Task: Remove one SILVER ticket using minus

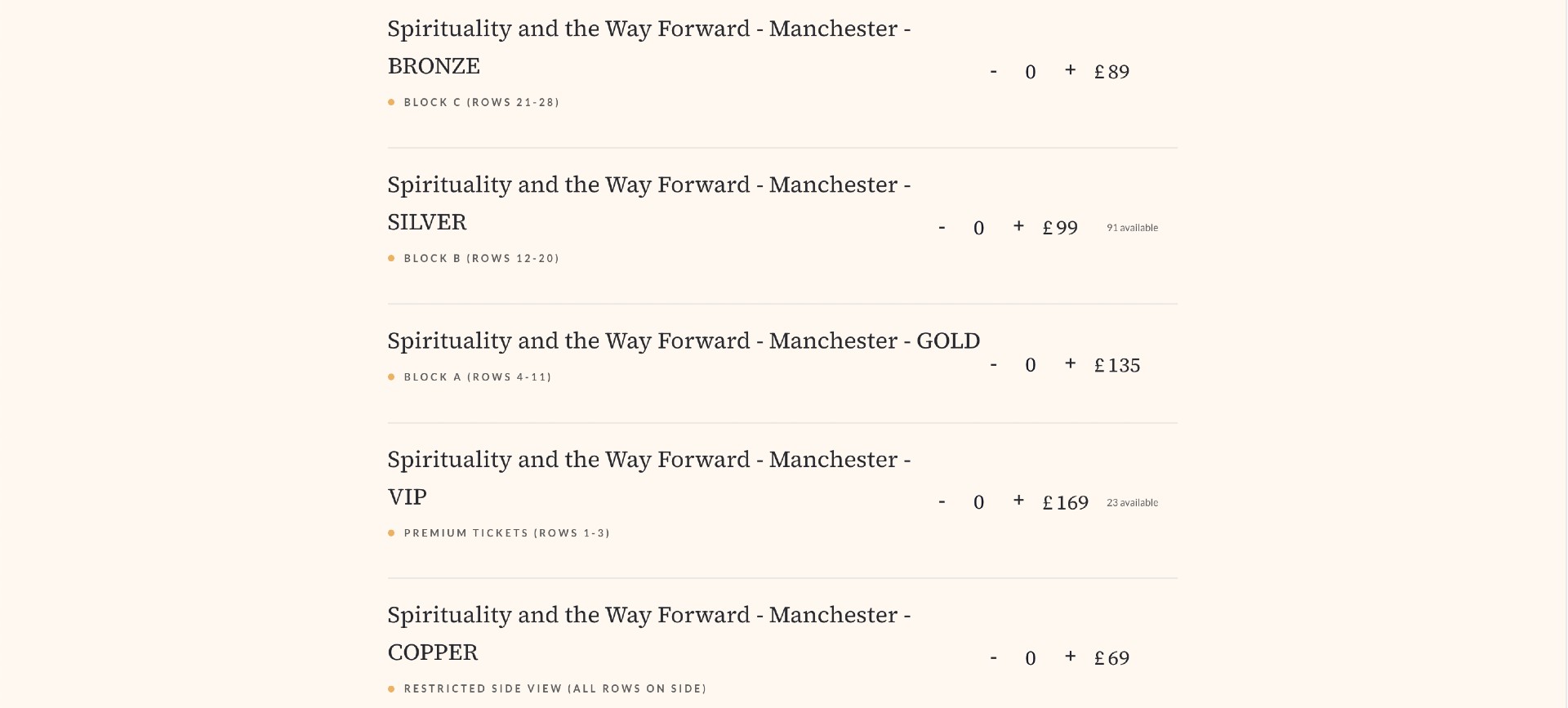Action: click(942, 228)
